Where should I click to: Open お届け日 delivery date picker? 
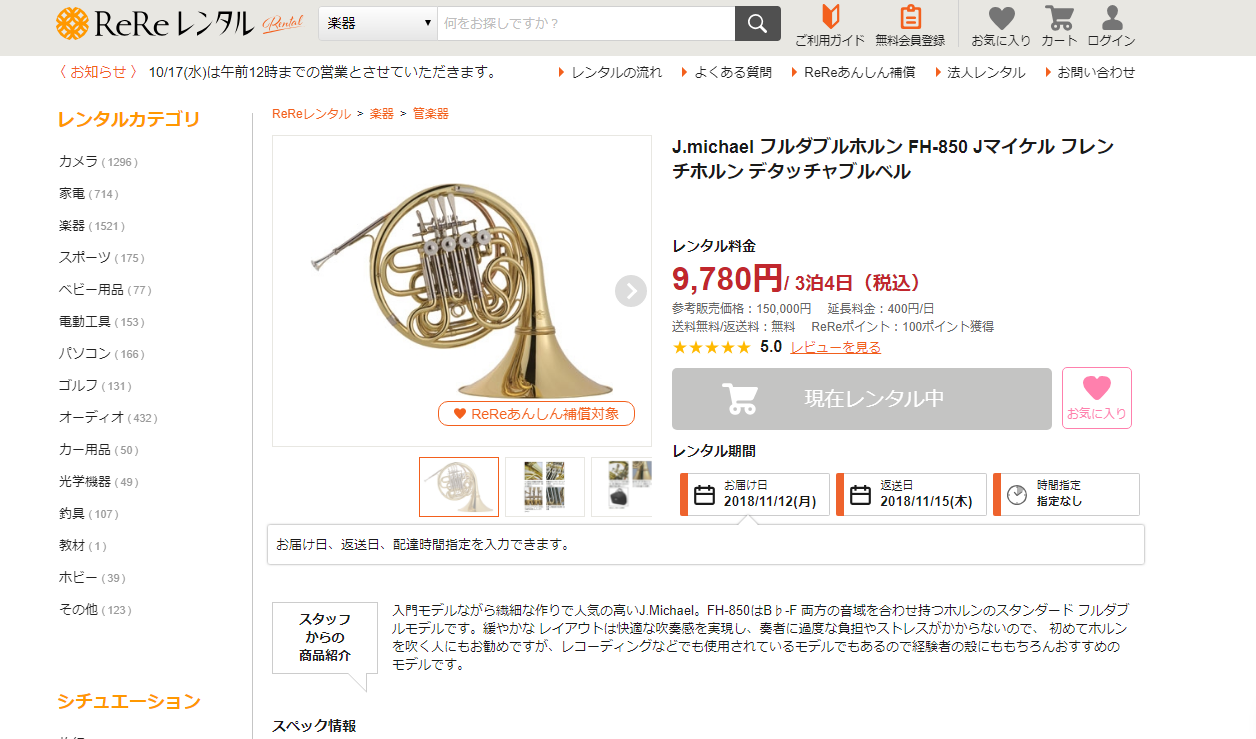755,494
